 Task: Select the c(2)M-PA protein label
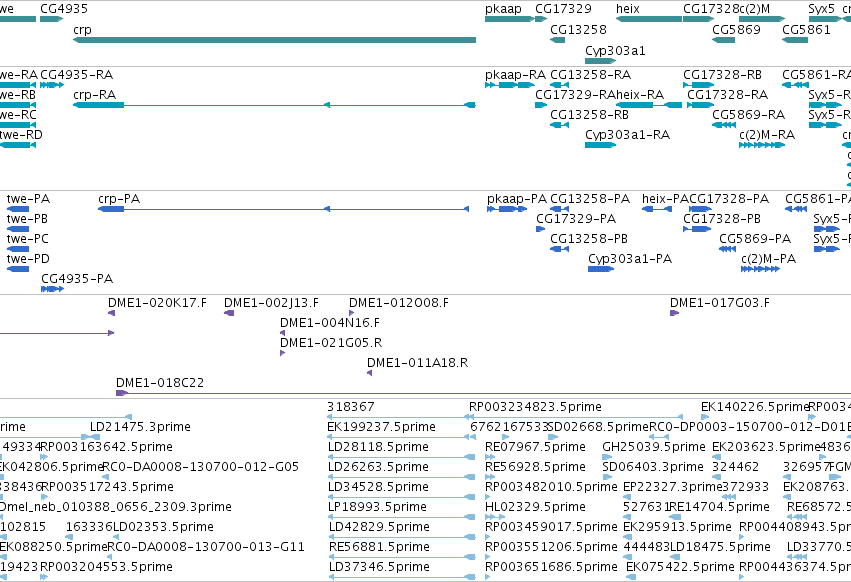[x=769, y=259]
